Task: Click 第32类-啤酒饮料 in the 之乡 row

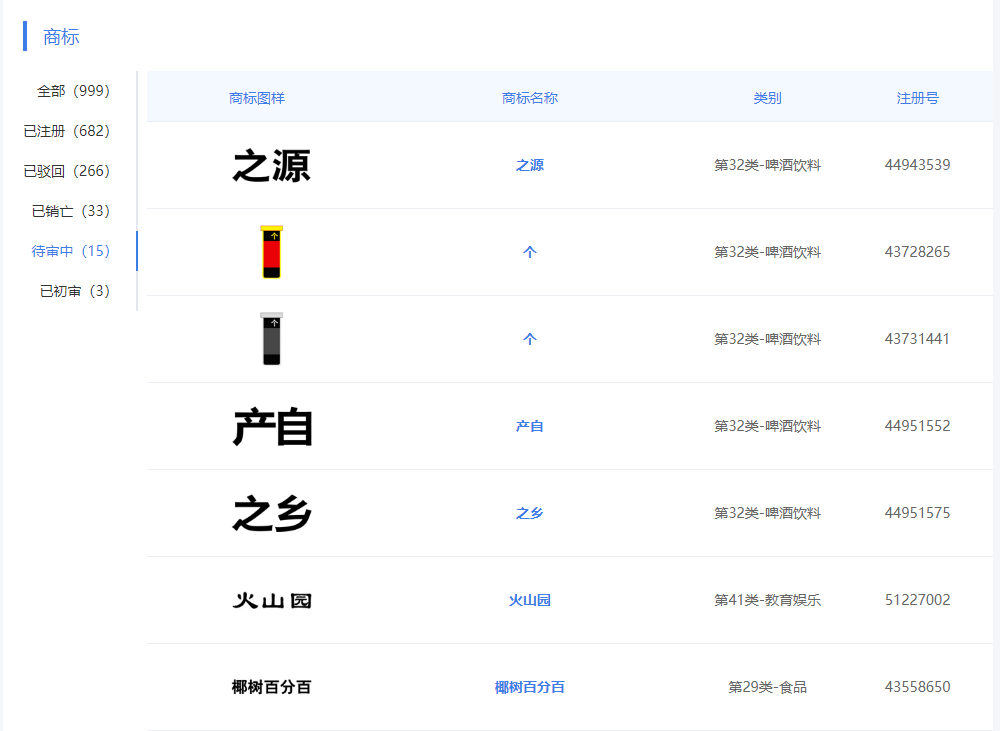Action: click(x=767, y=513)
